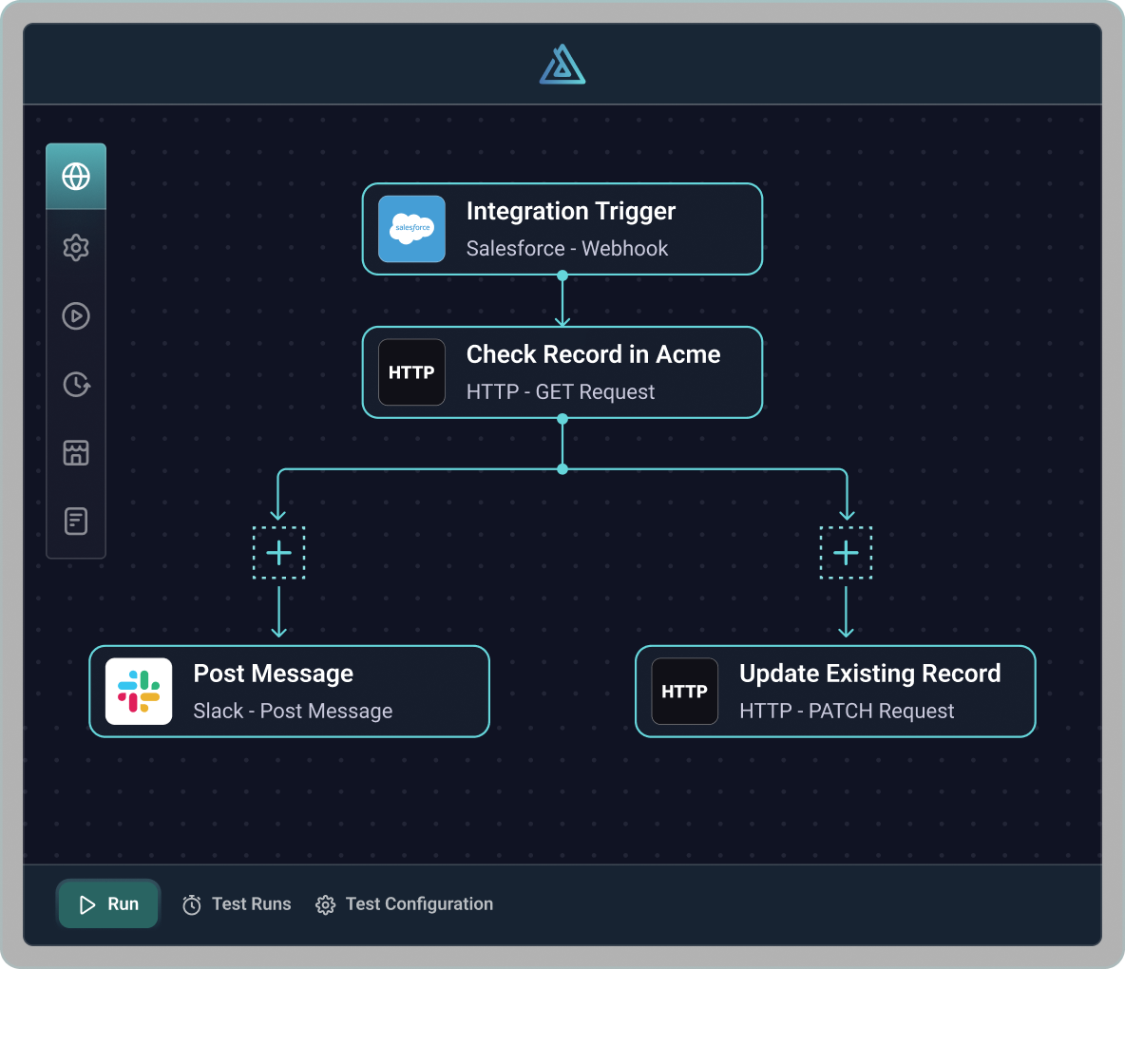Add step above Post Message branch
Screen dimensions: 1125x1064
(x=279, y=553)
